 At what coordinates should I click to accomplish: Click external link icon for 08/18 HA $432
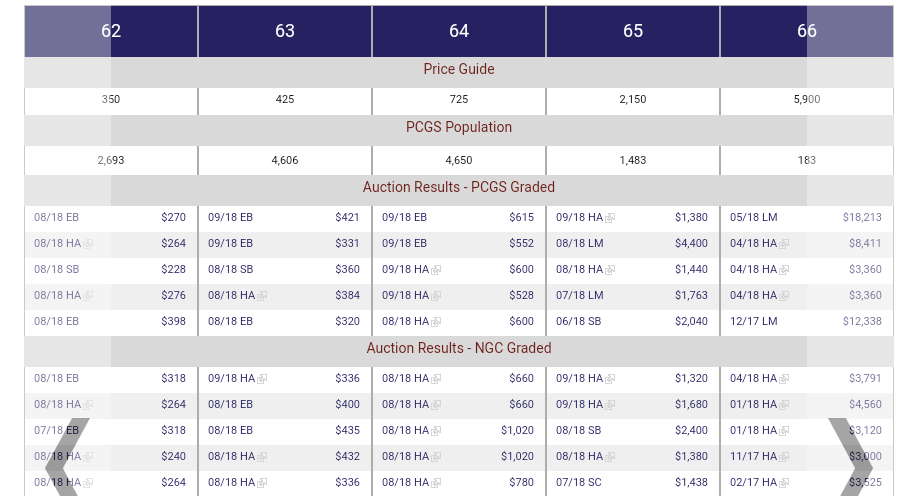(x=262, y=457)
